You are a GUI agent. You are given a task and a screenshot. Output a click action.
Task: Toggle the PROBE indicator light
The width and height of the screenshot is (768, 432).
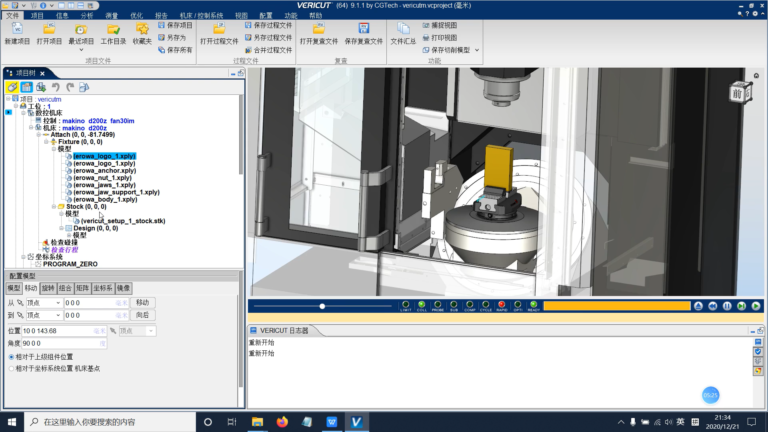(x=437, y=306)
